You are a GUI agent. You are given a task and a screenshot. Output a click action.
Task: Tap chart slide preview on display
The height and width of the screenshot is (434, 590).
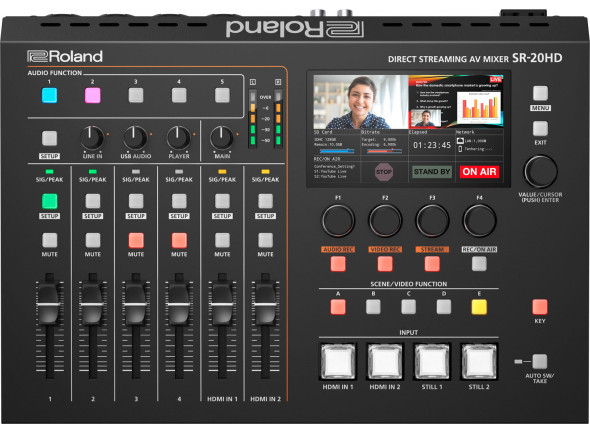[x=456, y=102]
